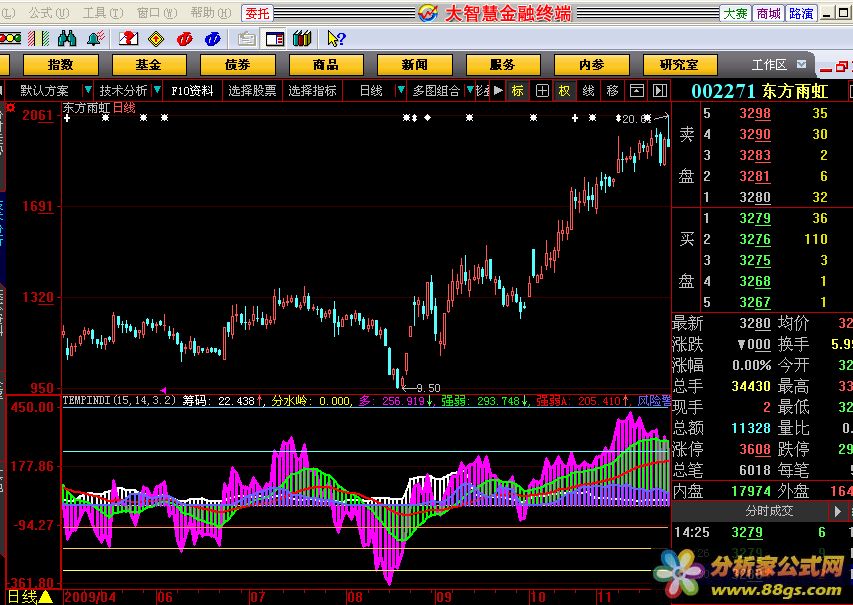Click the 技术分析 label
This screenshot has height=605, width=853.
(x=123, y=90)
